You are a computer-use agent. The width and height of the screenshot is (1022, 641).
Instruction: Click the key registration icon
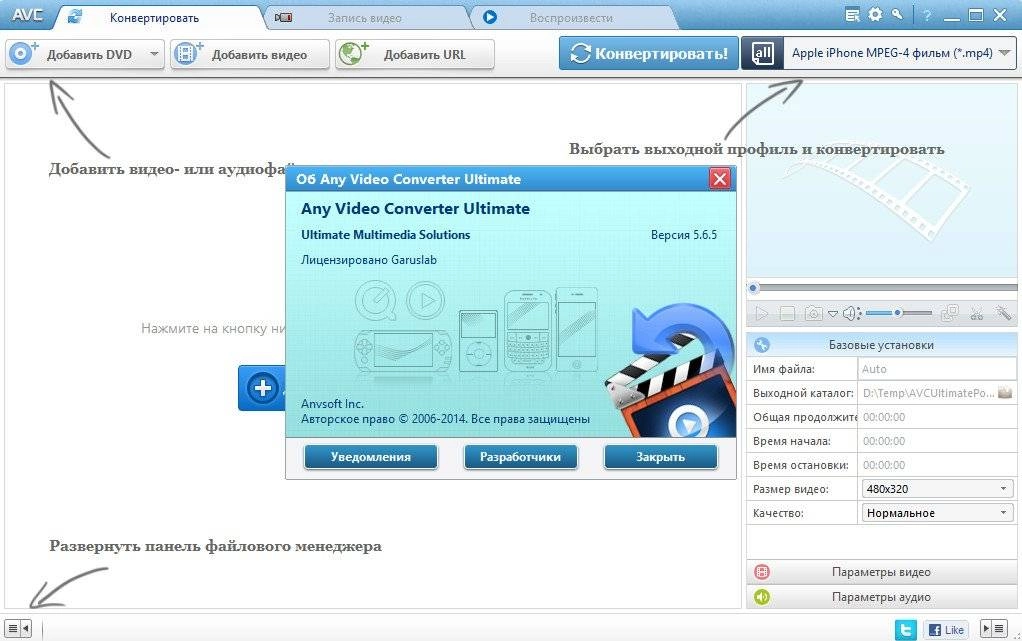898,14
